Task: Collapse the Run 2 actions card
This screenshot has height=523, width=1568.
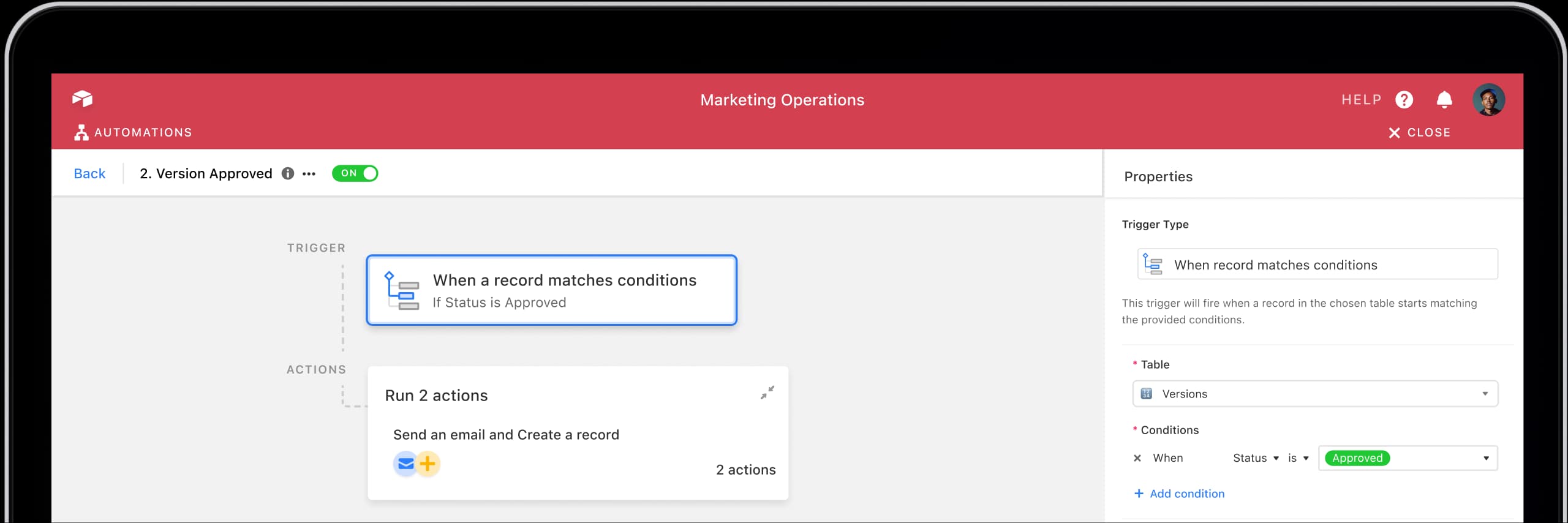Action: click(767, 393)
